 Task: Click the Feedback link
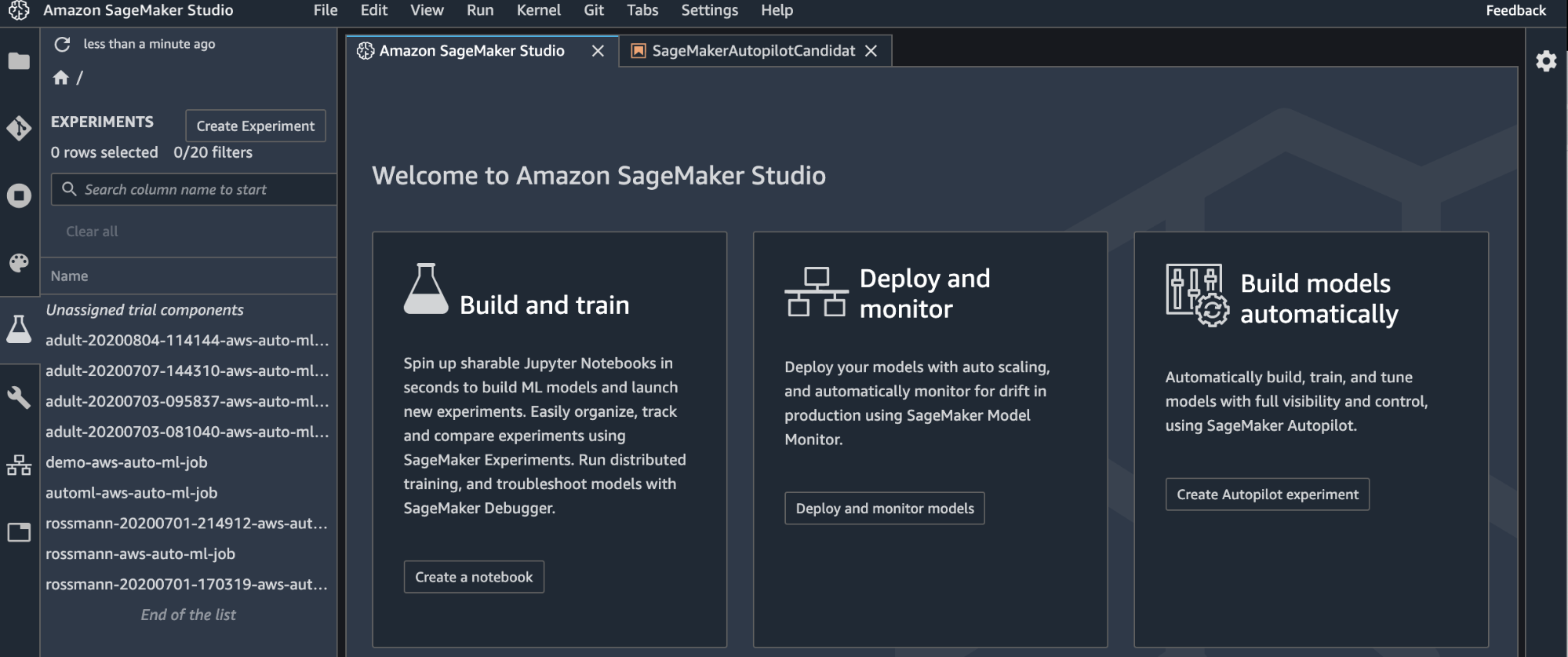click(x=1515, y=10)
